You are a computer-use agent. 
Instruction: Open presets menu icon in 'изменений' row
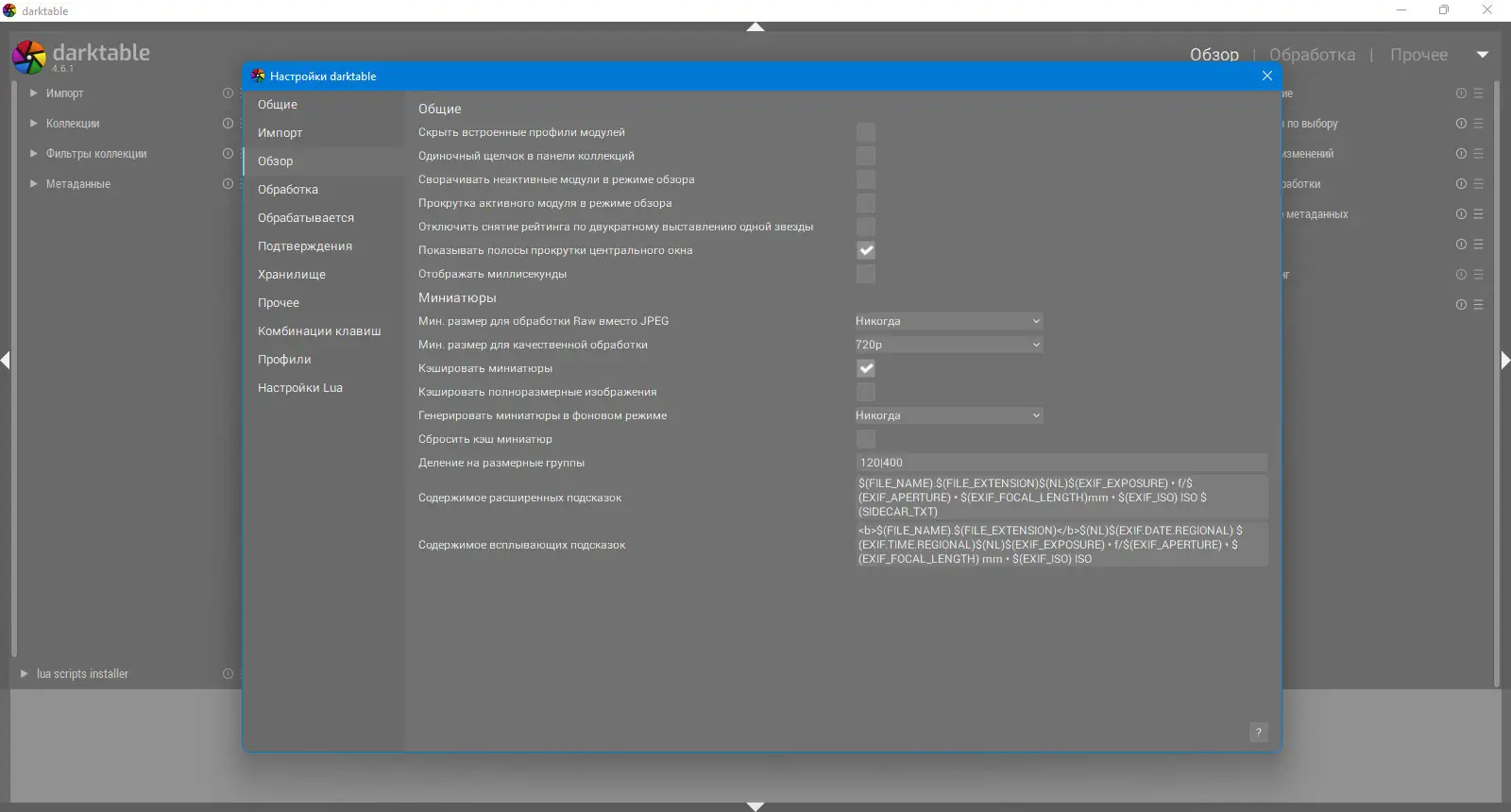1478,154
